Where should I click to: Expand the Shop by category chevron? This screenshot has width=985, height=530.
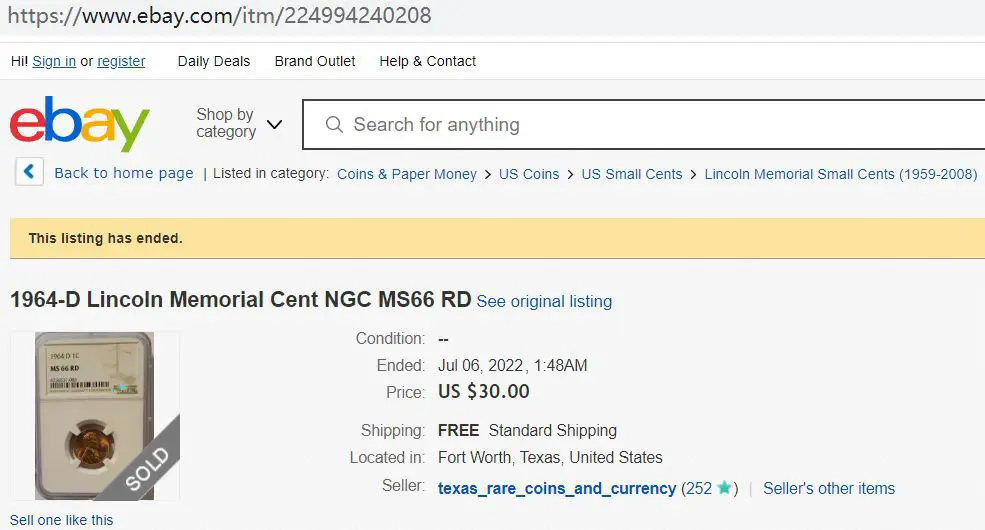point(275,124)
